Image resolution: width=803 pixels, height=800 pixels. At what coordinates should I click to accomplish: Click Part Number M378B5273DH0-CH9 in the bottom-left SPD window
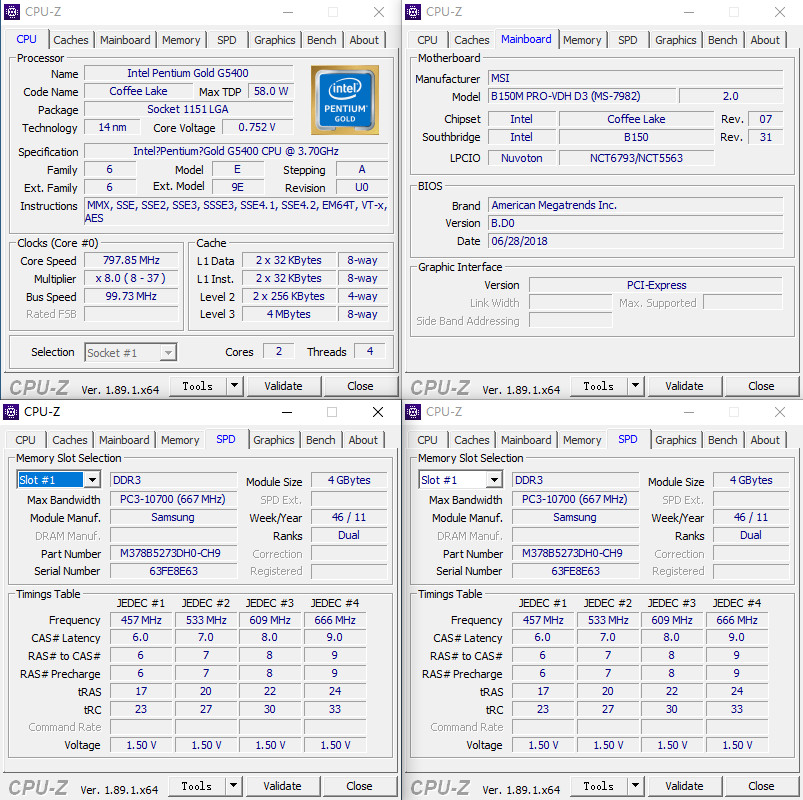coord(173,553)
